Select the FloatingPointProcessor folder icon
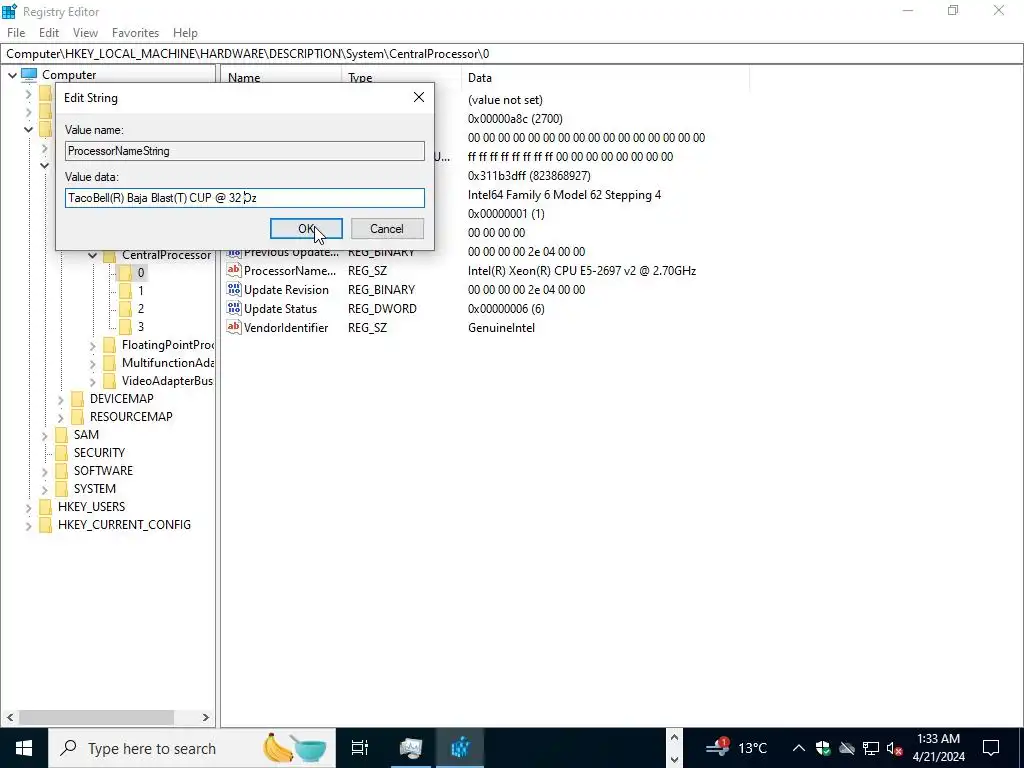This screenshot has width=1024, height=768. coord(110,345)
